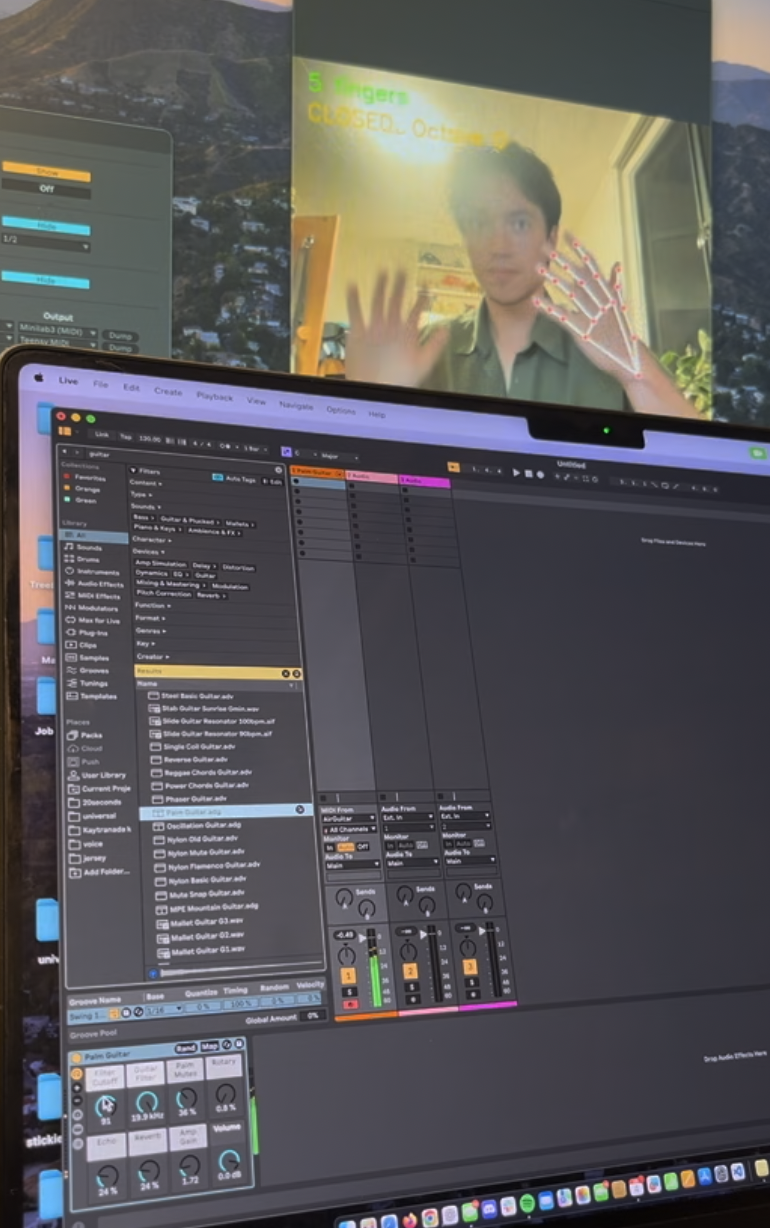This screenshot has width=770, height=1228.
Task: Set track 1 monitor to In
Action: (330, 847)
